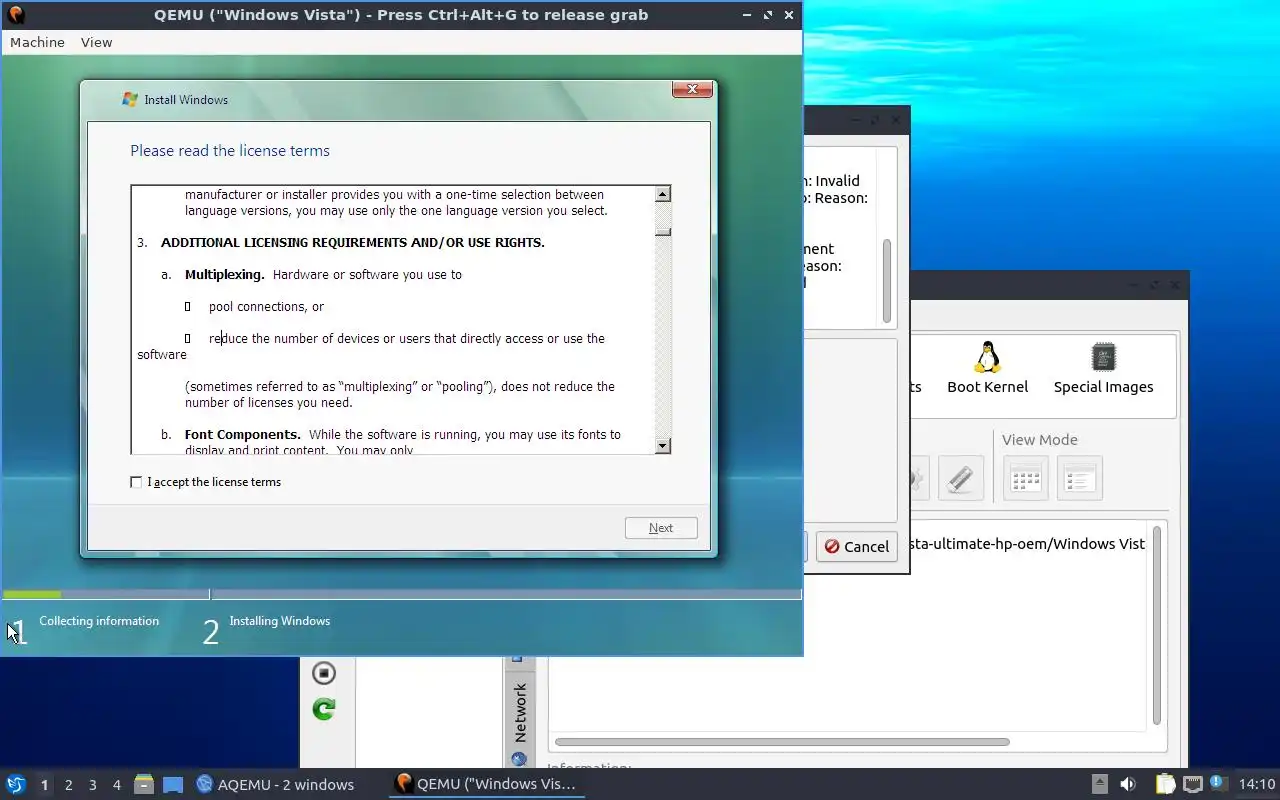Switch AQEMU View Mode to icon grid

coord(1026,478)
